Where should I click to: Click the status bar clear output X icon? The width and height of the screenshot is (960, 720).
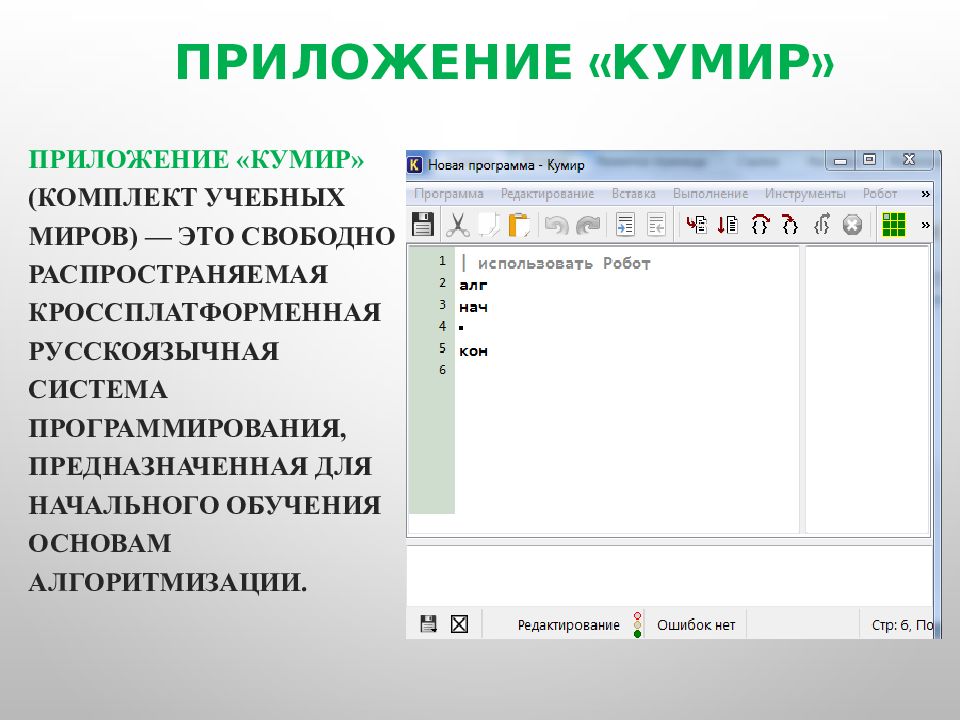[459, 624]
